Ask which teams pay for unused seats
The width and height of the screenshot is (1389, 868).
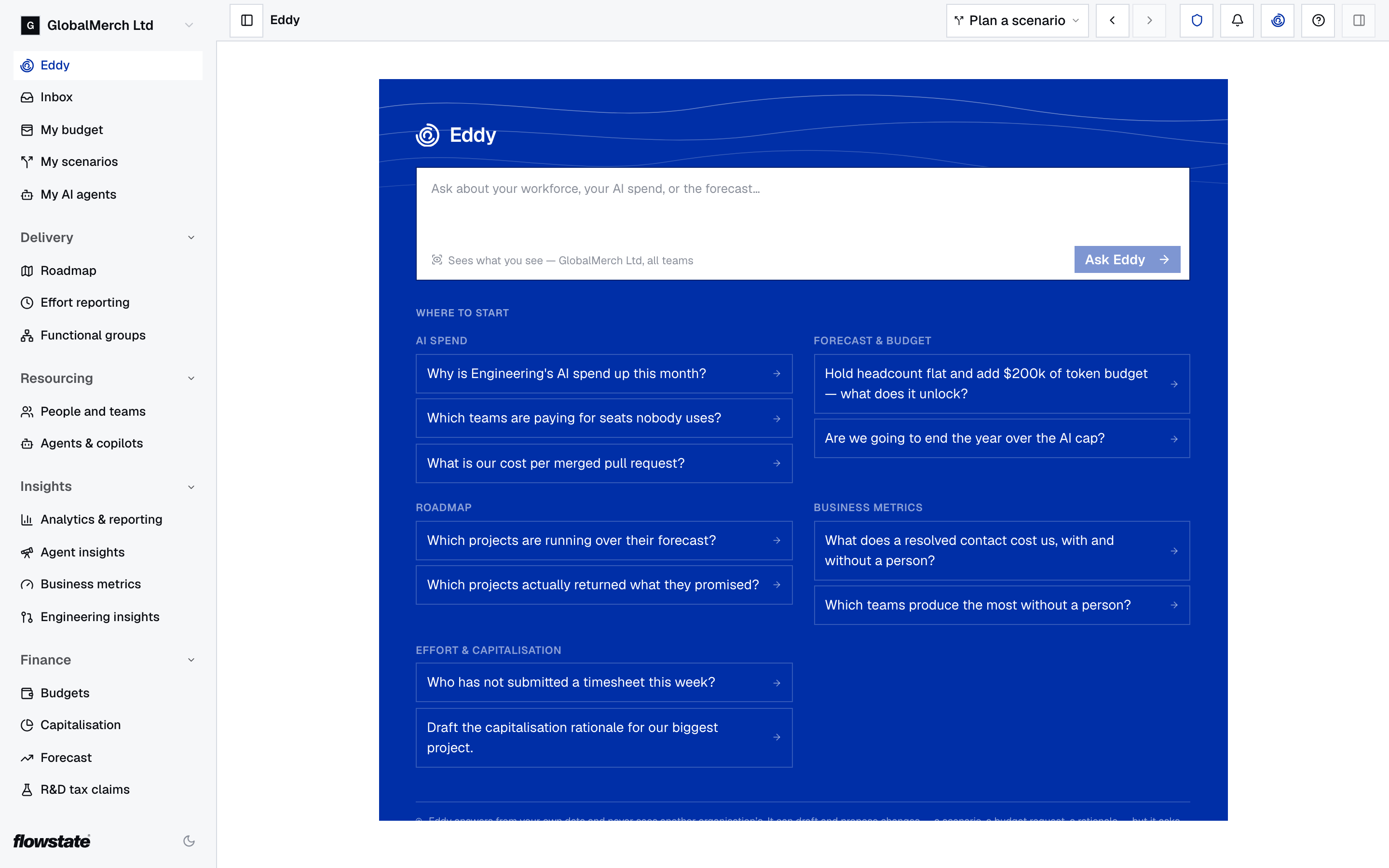coord(604,418)
